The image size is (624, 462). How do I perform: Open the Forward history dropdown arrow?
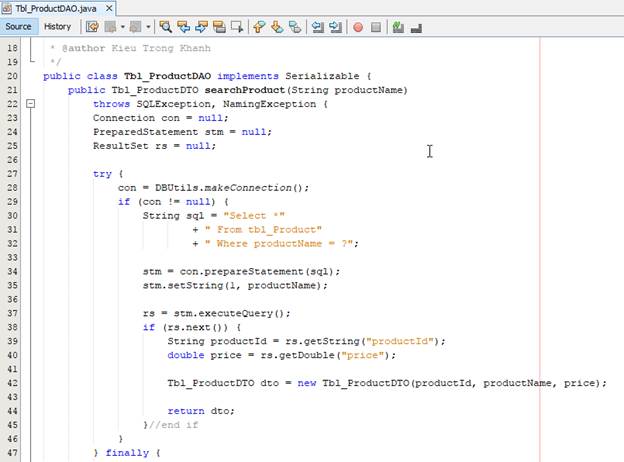click(x=148, y=27)
